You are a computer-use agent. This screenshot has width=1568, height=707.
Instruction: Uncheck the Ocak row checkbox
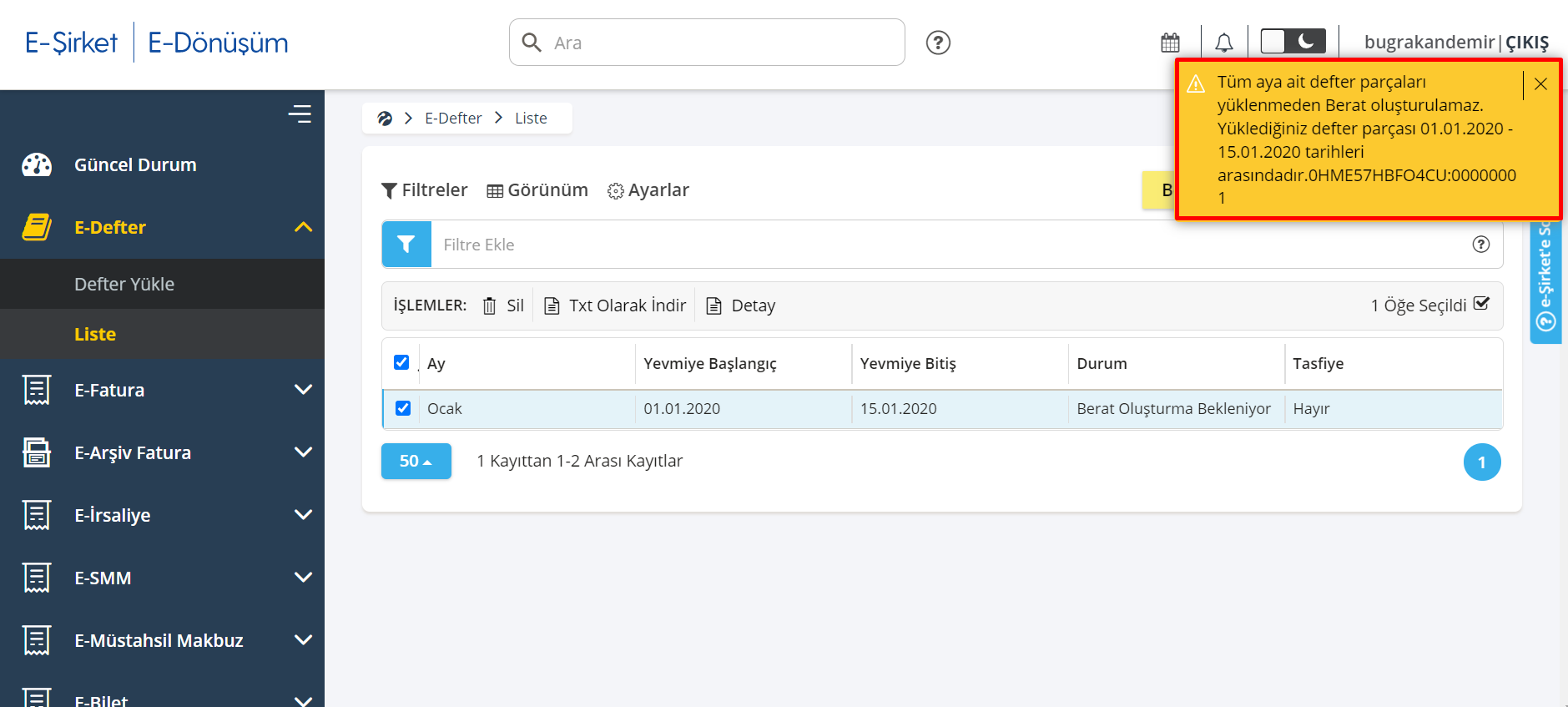(x=403, y=408)
